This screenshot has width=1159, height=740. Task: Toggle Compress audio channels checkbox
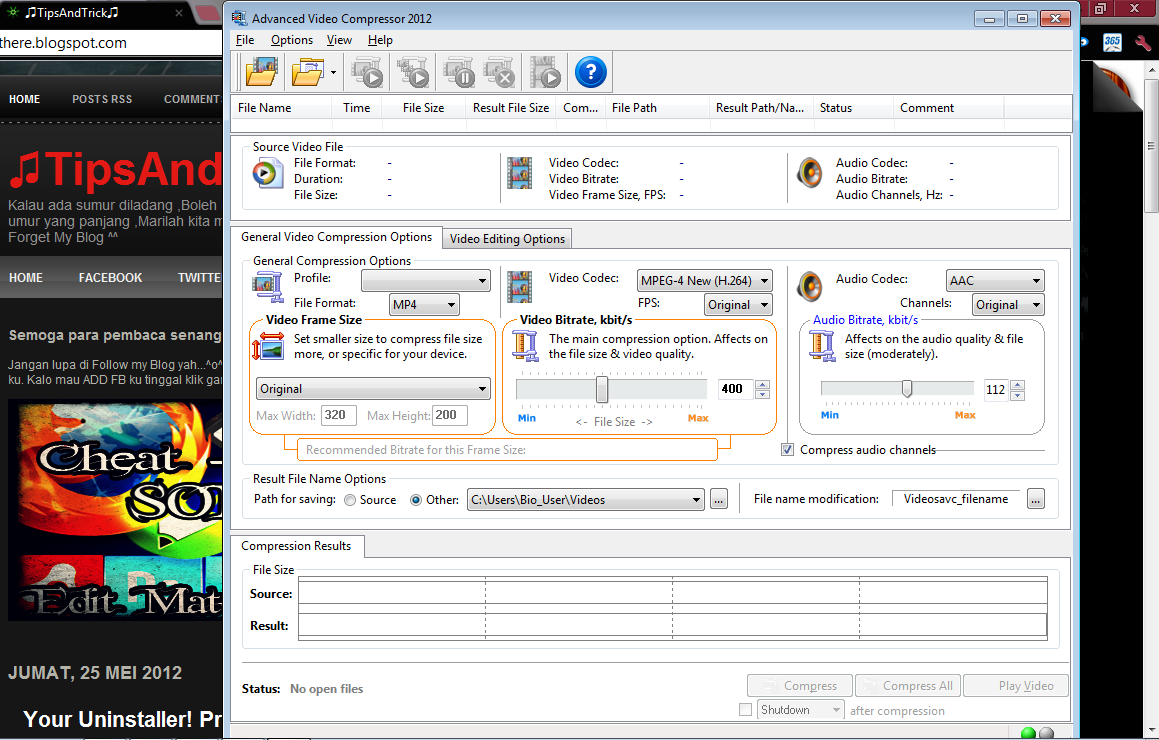click(x=788, y=449)
